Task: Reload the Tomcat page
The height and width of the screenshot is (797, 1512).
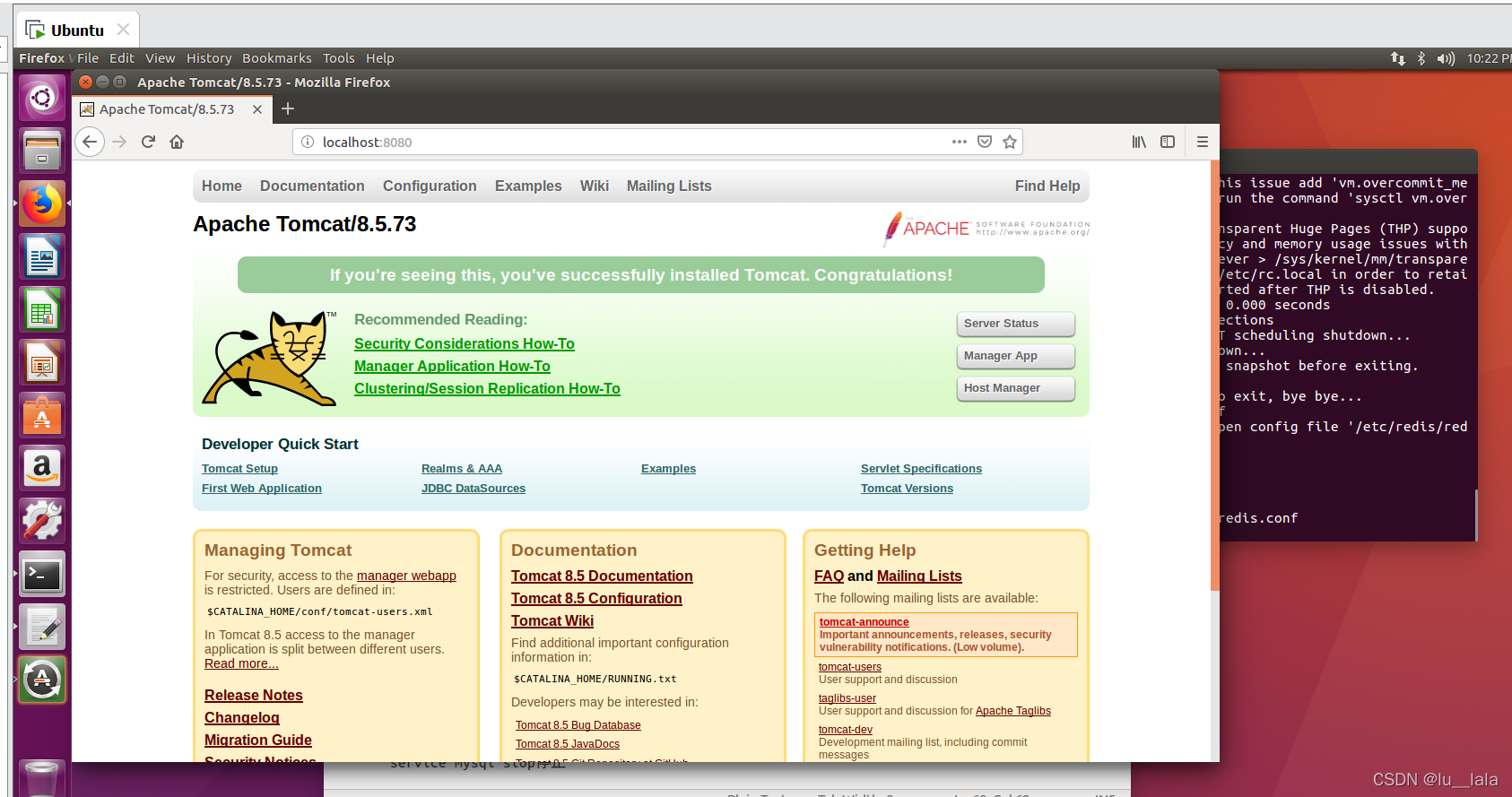Action: [x=149, y=142]
